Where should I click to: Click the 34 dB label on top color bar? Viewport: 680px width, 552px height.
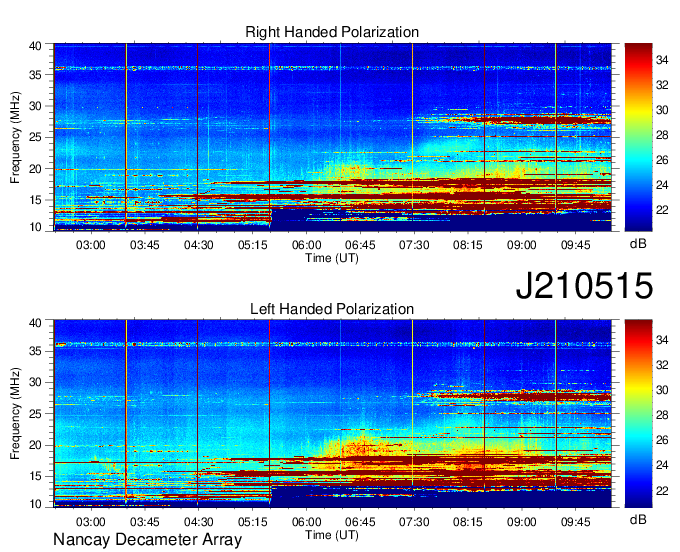click(x=662, y=60)
